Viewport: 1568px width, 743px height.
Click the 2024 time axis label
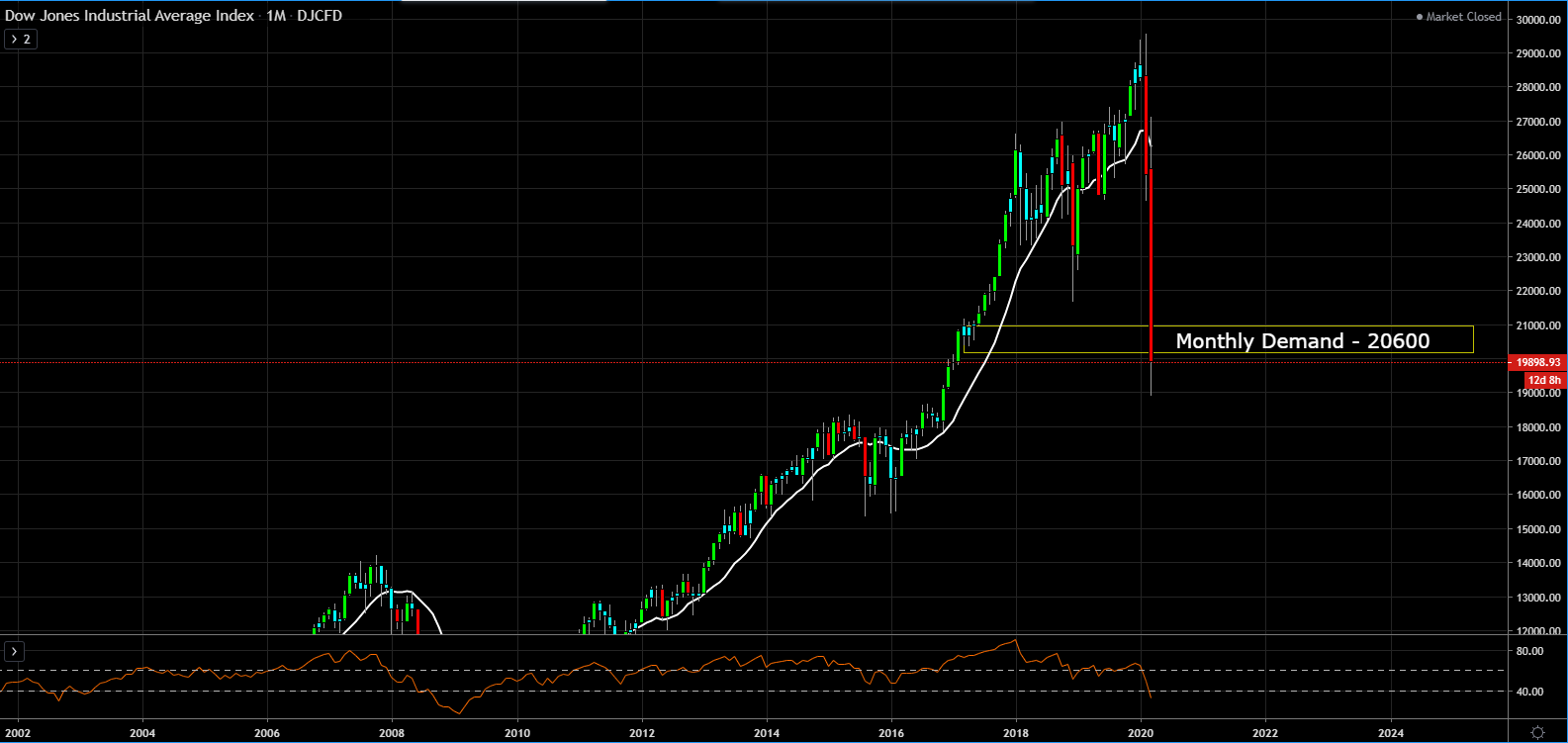(1390, 733)
